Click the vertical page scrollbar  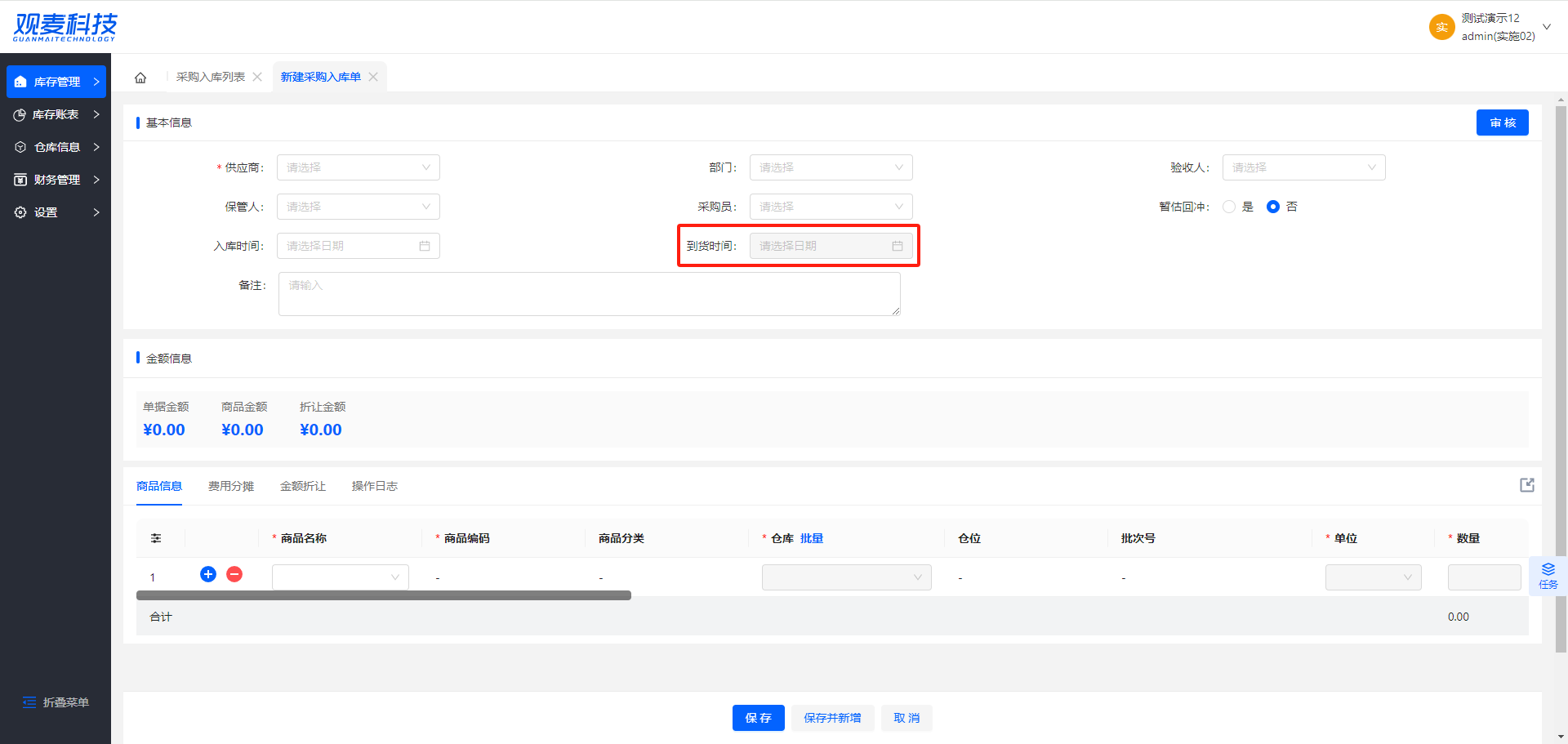click(x=1561, y=380)
